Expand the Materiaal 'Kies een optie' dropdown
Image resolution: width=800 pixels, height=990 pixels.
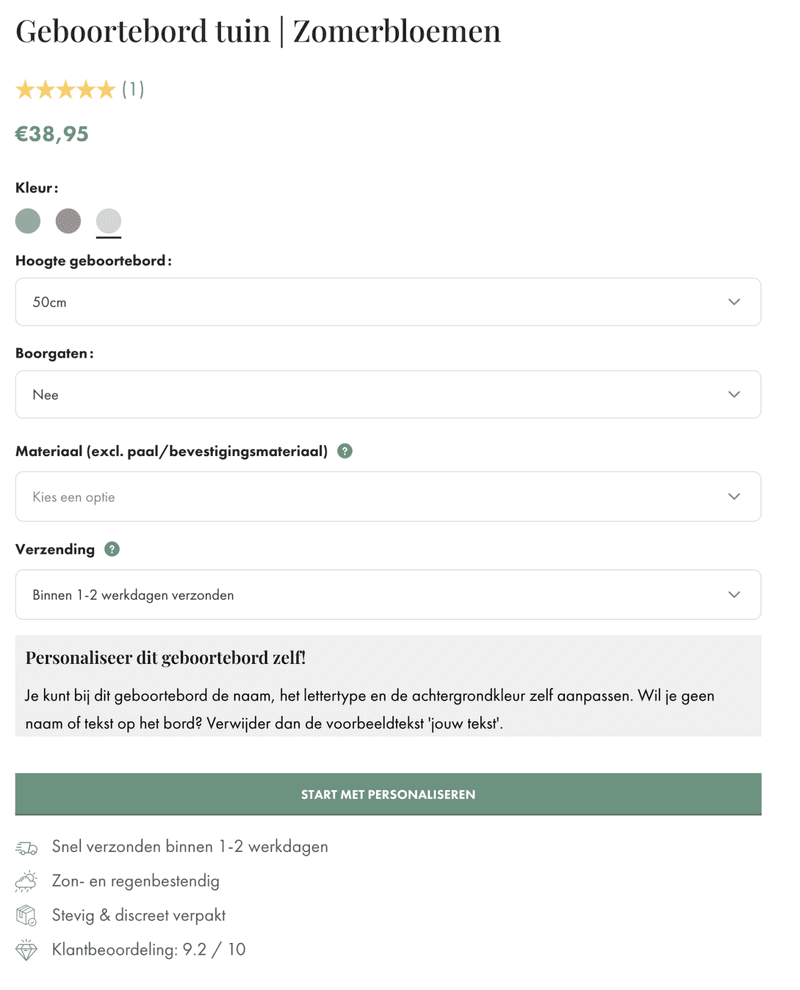[387, 497]
